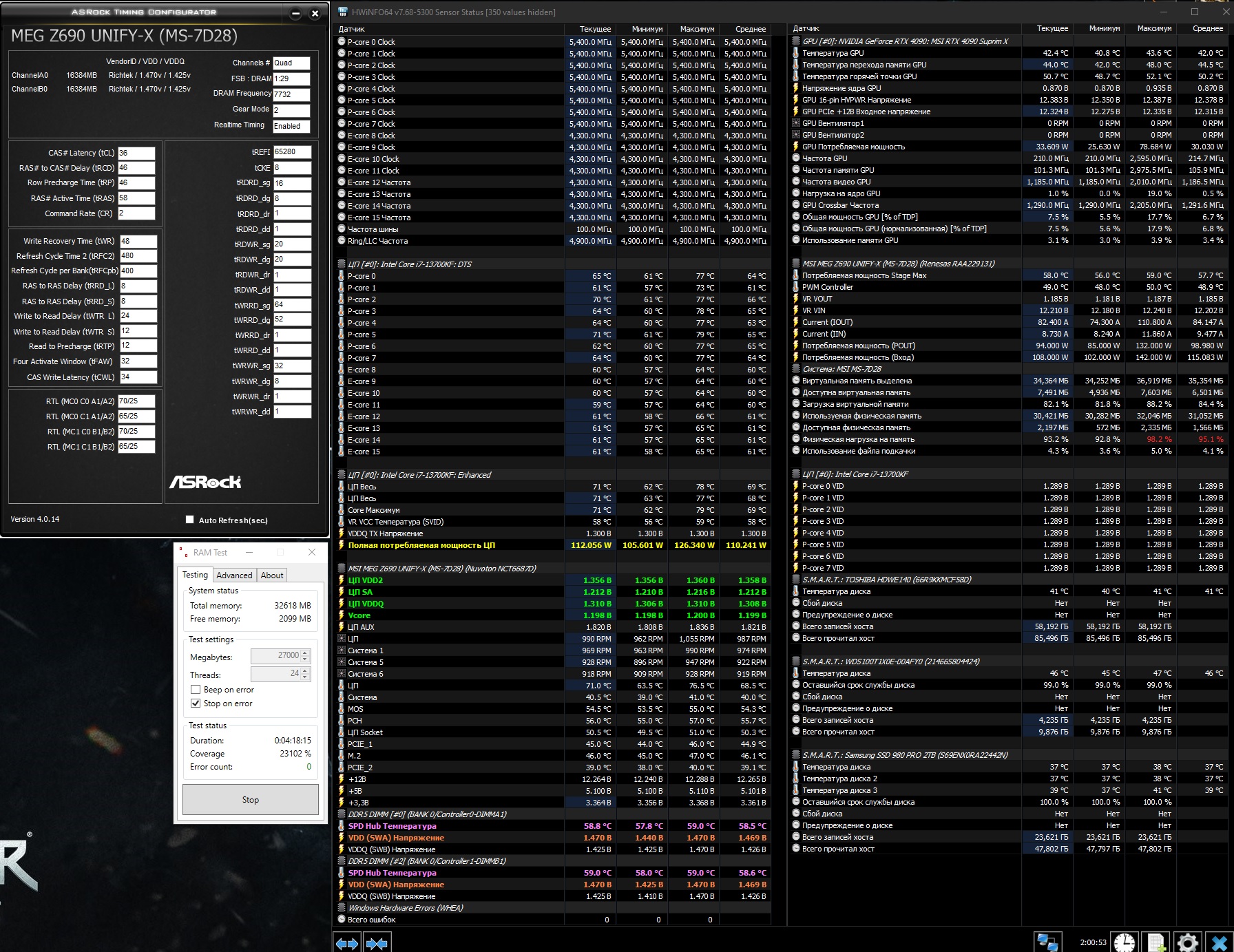Click the Gear Mode value field
Screen dimensions: 1234x952
[x=291, y=110]
